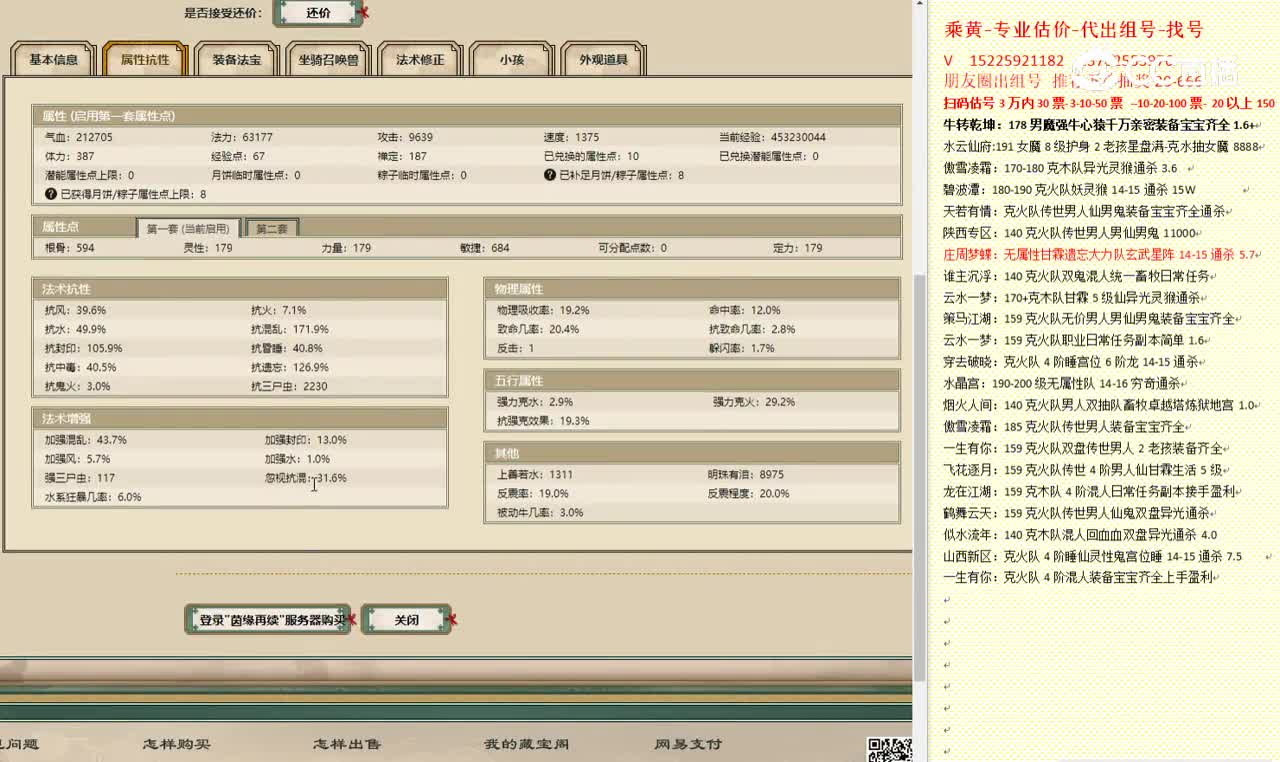
Task: Click the QR code in the footer
Action: (x=888, y=749)
